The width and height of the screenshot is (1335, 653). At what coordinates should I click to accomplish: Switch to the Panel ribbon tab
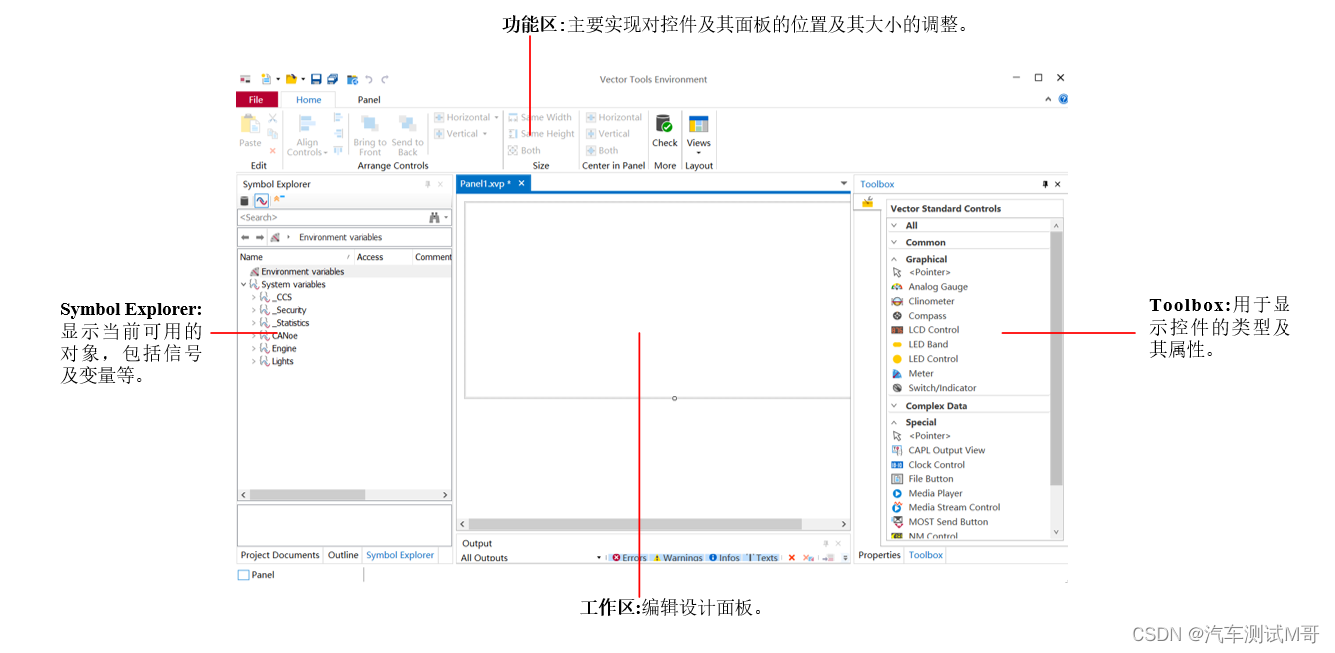click(x=369, y=99)
